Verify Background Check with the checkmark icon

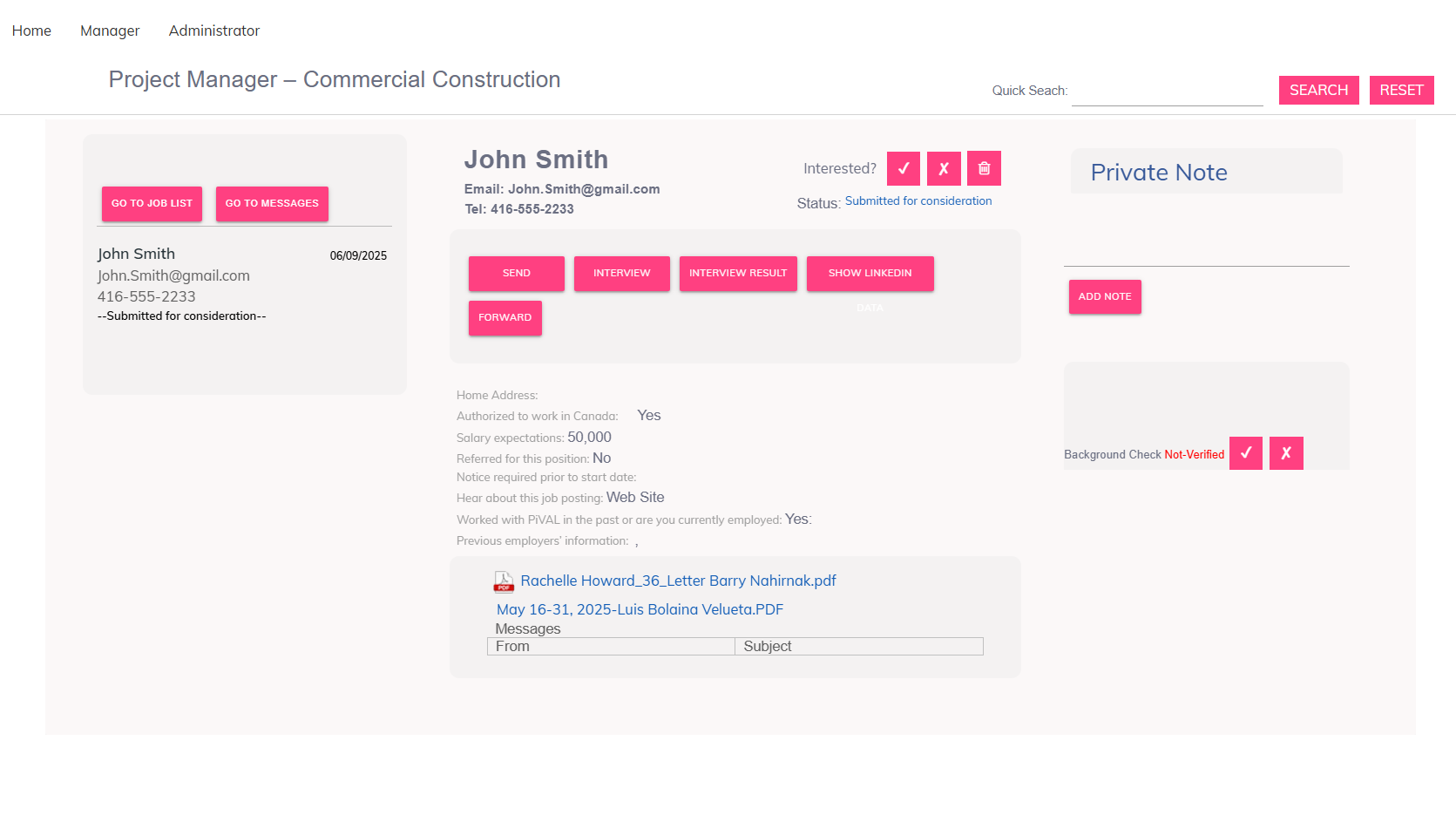coord(1246,453)
